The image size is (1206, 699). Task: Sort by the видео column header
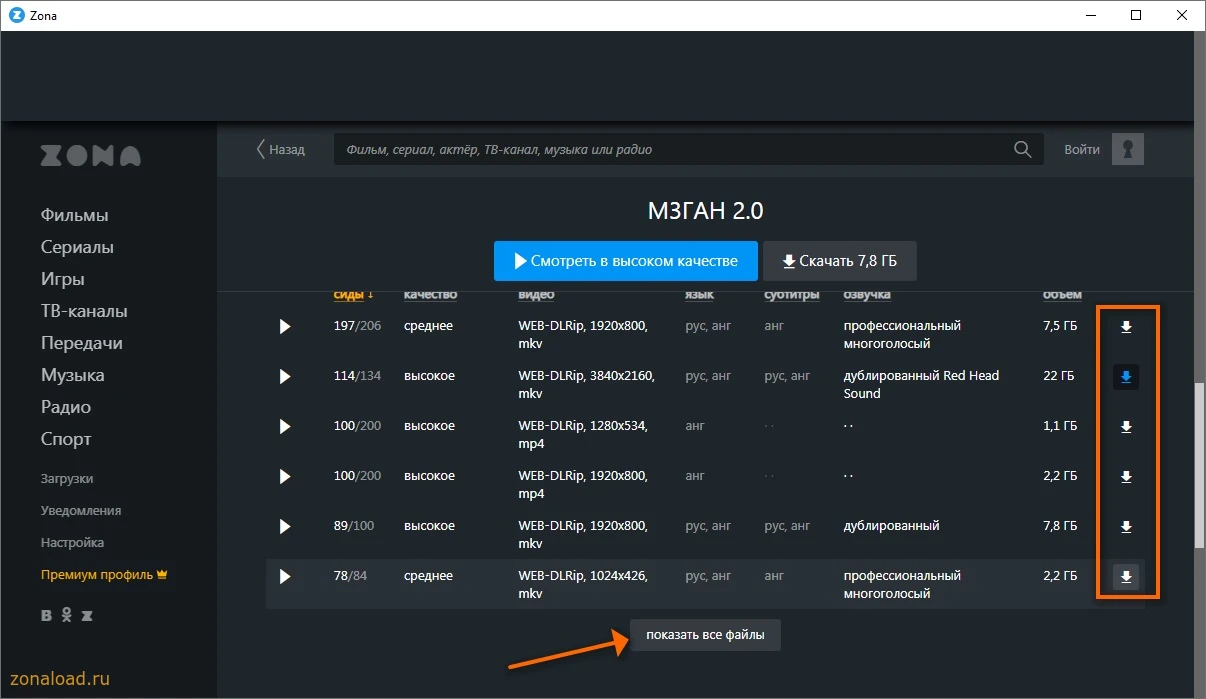pyautogui.click(x=536, y=295)
